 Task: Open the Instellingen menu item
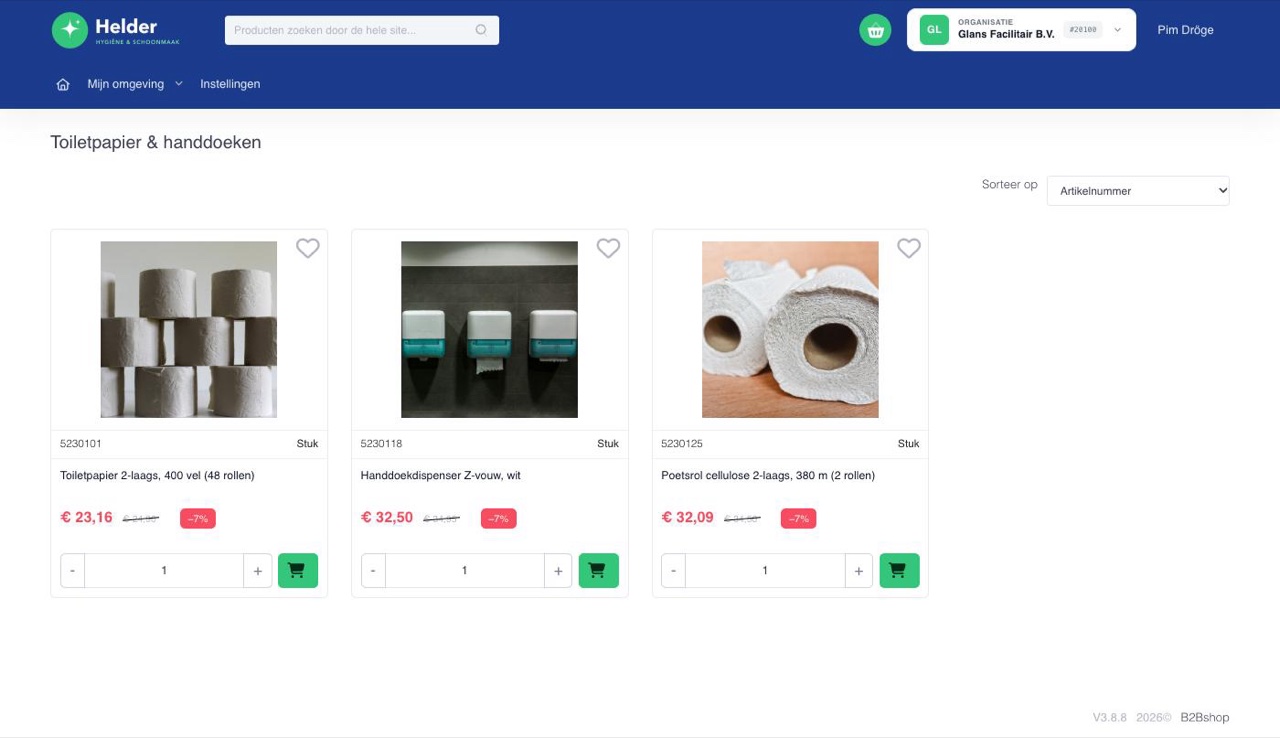tap(230, 84)
